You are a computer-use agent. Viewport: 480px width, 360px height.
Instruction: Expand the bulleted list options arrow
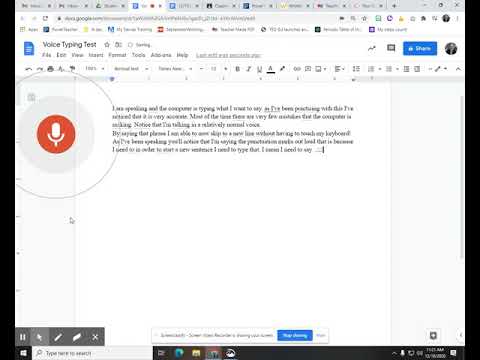397,69
